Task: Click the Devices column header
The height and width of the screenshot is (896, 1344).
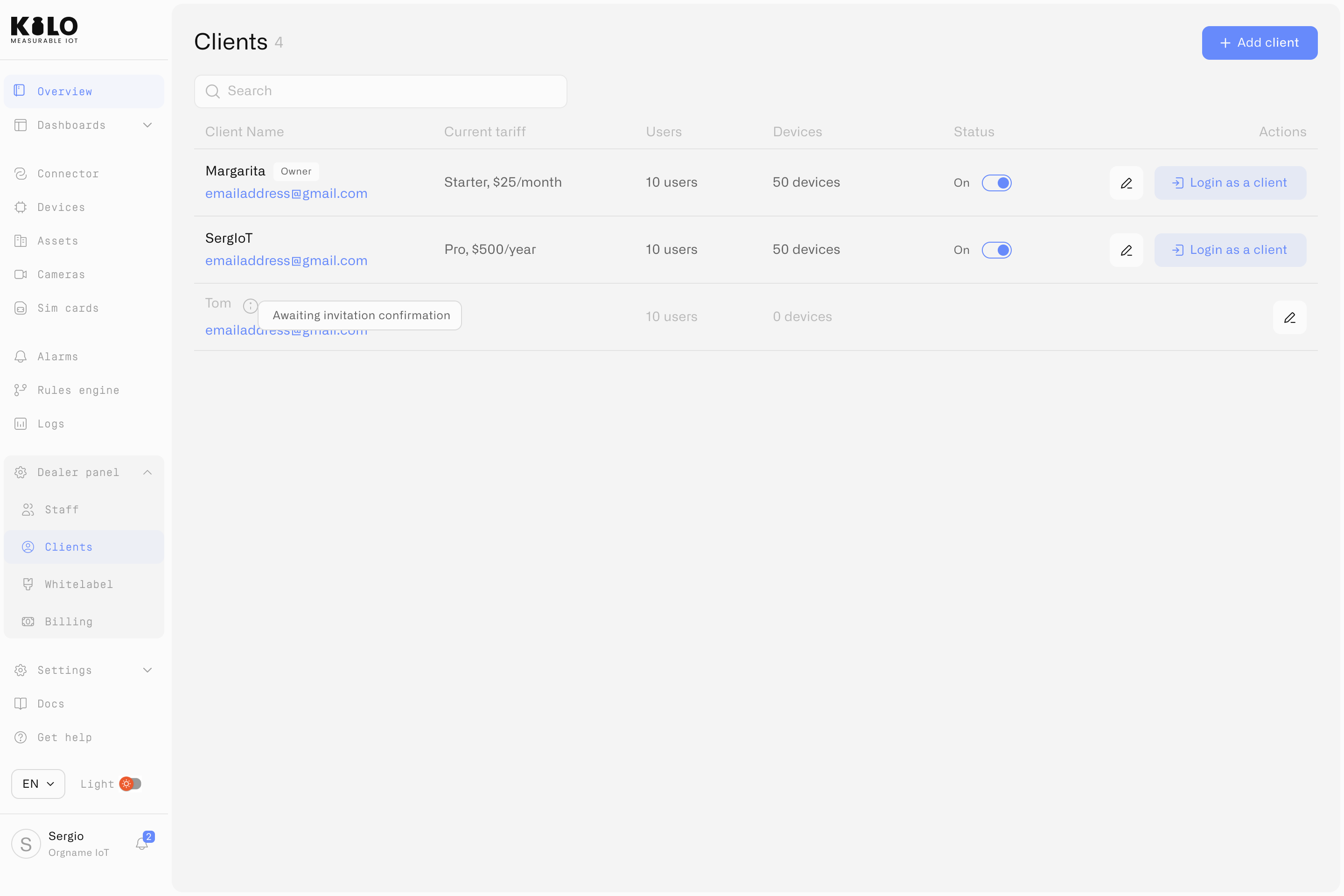Action: 797,132
